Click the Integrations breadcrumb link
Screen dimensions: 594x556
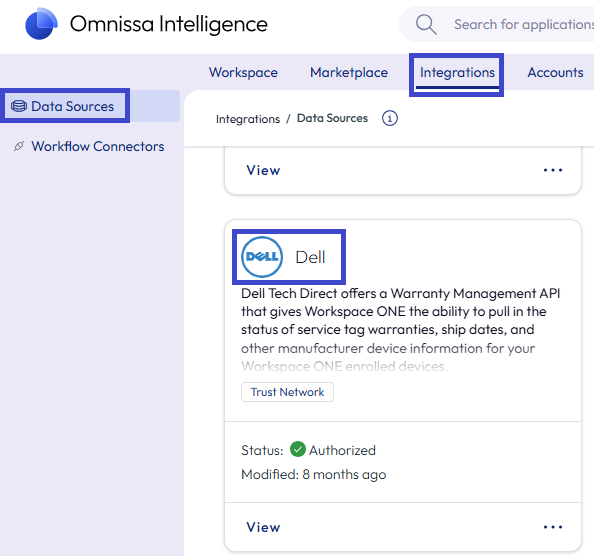[x=248, y=119]
